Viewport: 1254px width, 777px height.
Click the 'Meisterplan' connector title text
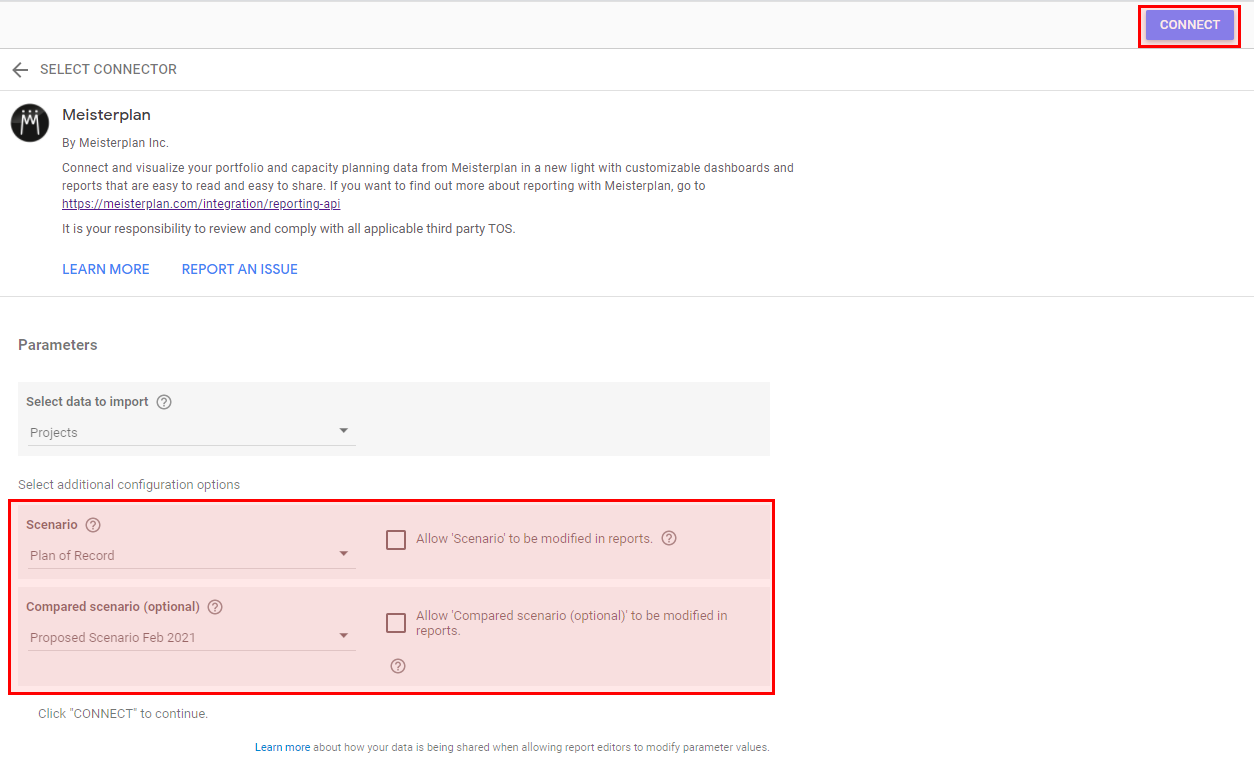106,115
